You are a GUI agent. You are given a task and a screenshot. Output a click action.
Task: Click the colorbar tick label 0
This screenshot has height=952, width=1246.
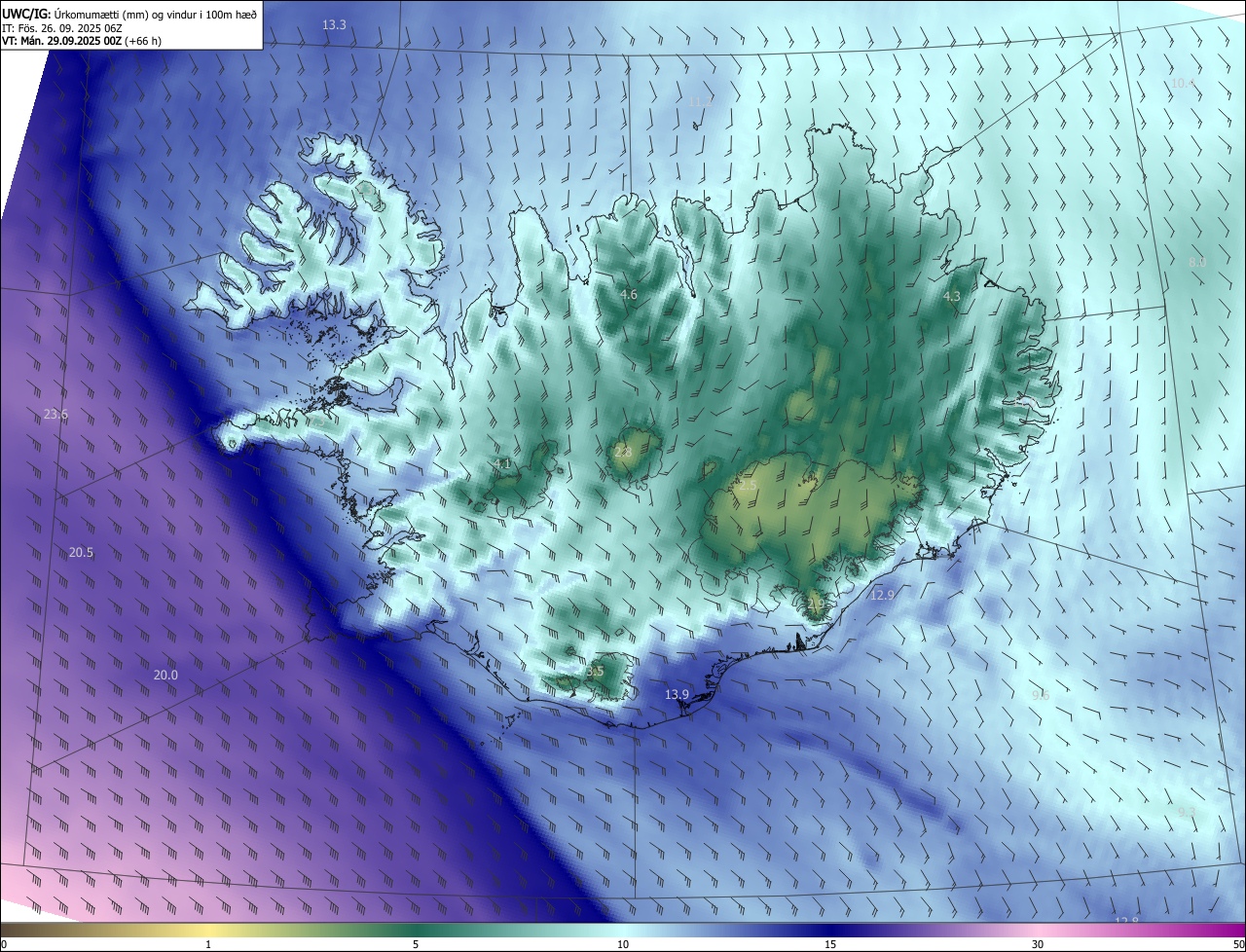pos(4,944)
